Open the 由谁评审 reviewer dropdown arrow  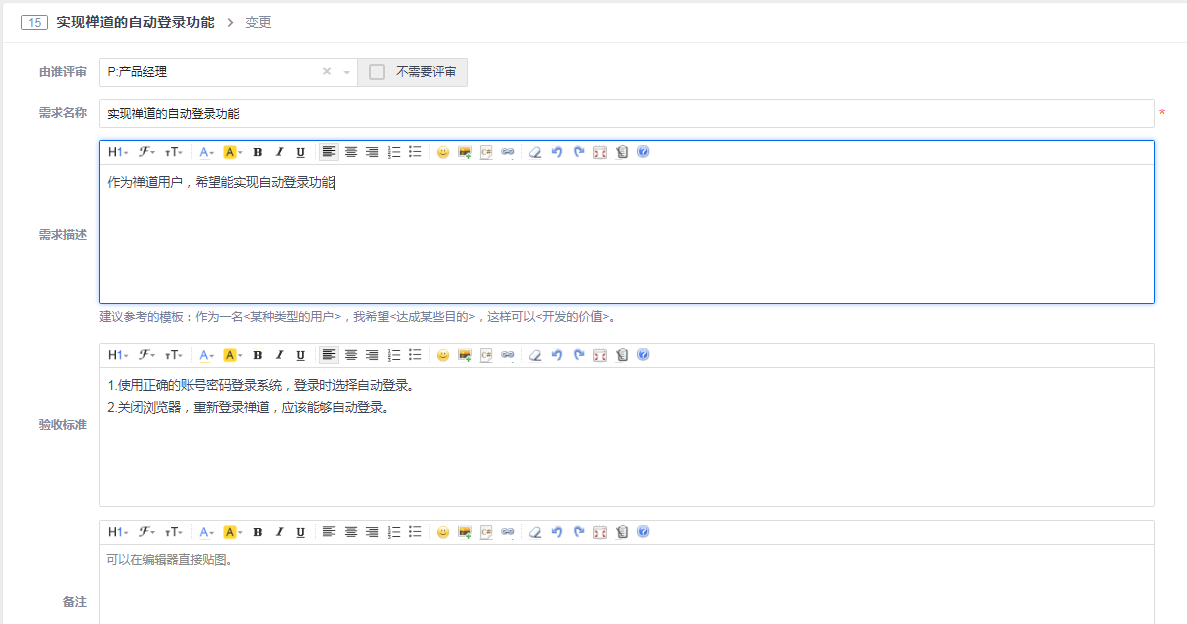[x=347, y=73]
